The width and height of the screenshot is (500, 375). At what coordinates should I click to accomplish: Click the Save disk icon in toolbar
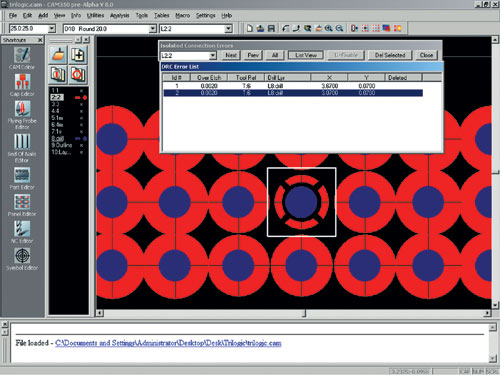272,28
